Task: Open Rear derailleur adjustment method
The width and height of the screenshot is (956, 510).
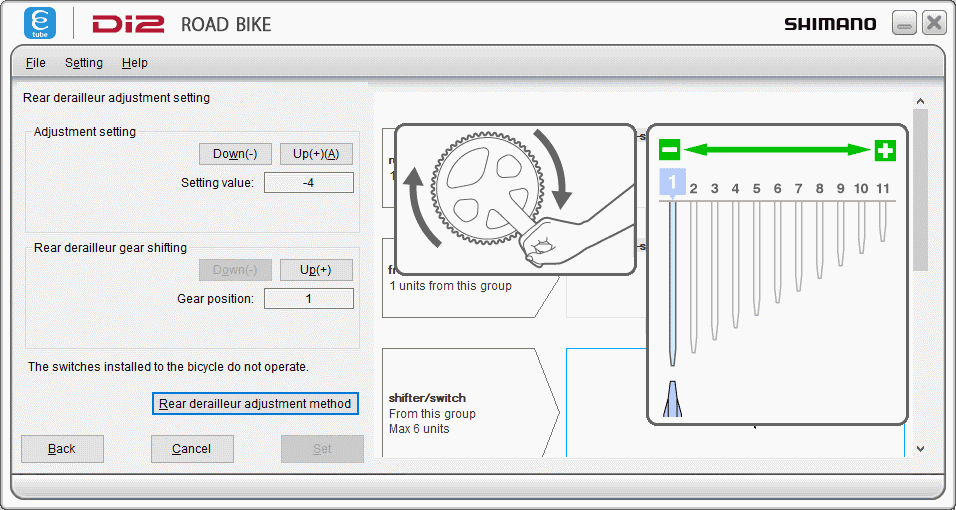Action: [255, 403]
